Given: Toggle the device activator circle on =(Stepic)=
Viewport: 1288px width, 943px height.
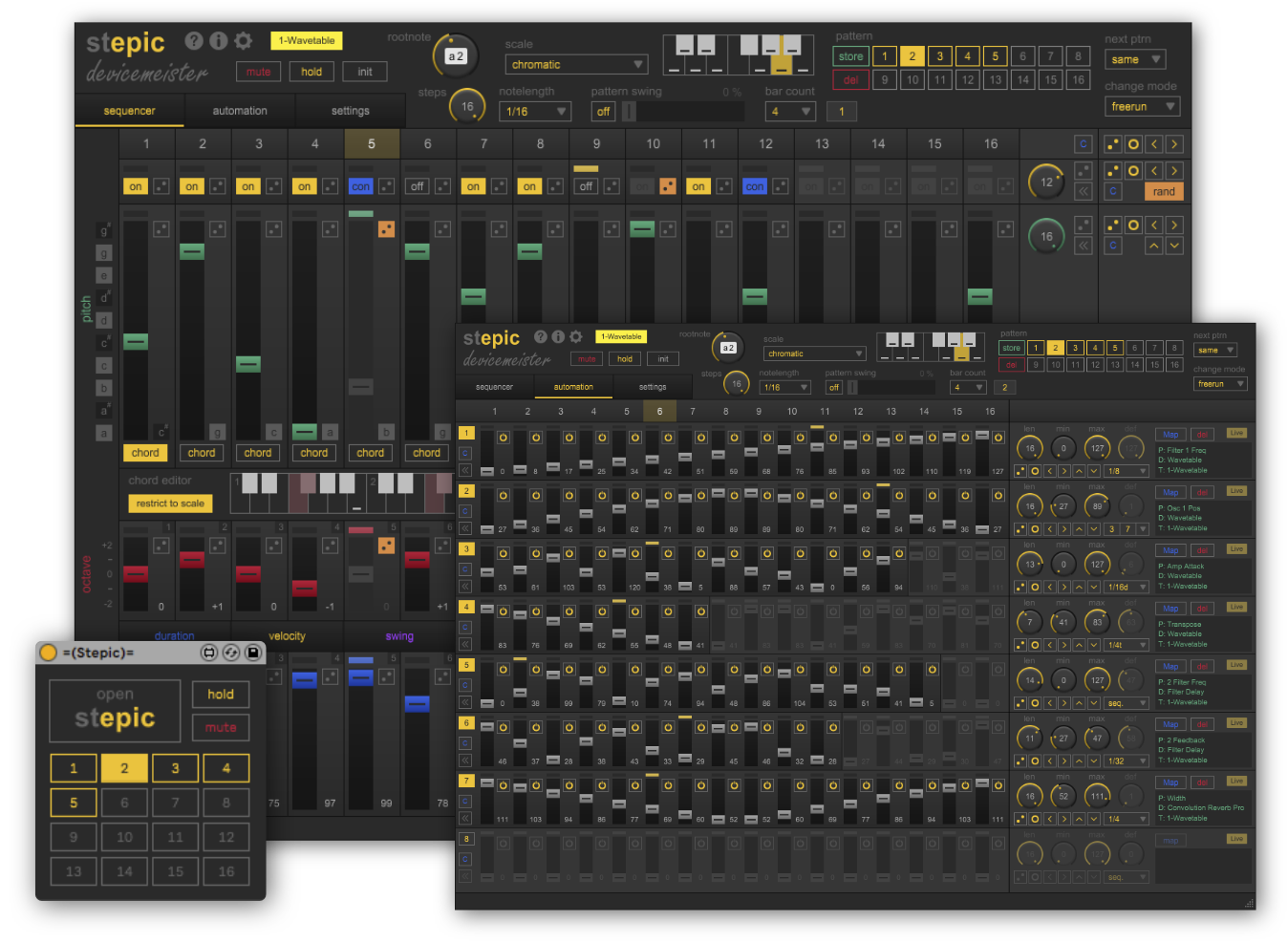Looking at the screenshot, I should (x=48, y=653).
